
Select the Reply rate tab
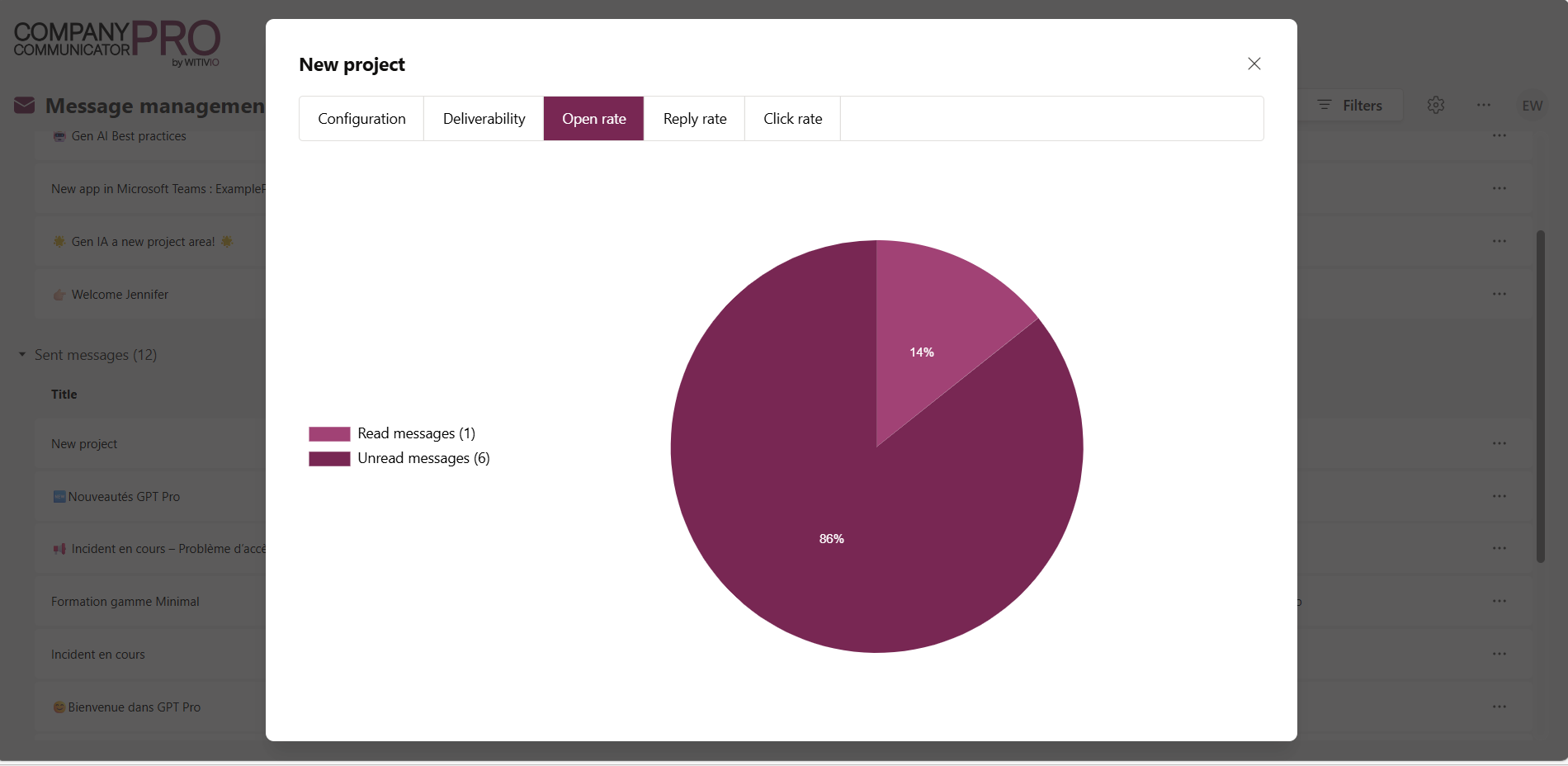[x=694, y=119]
